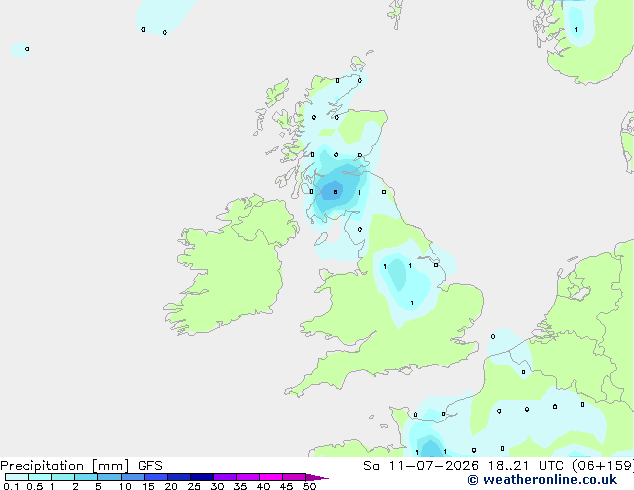Click the 10–15 mm legend swatch
Screen dimensions: 634x490
pos(132,477)
